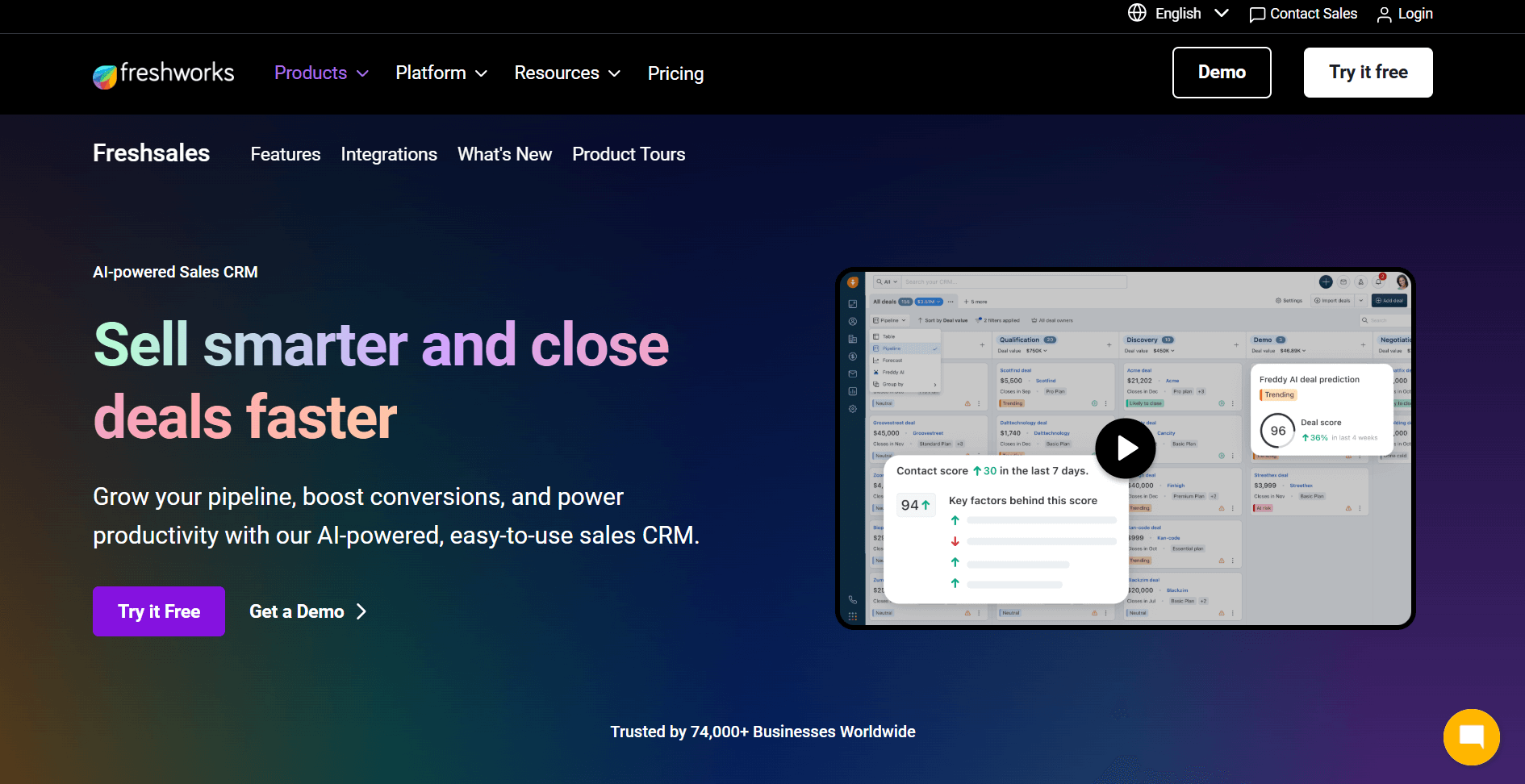1525x784 pixels.
Task: Open the English language selector
Action: [1178, 14]
